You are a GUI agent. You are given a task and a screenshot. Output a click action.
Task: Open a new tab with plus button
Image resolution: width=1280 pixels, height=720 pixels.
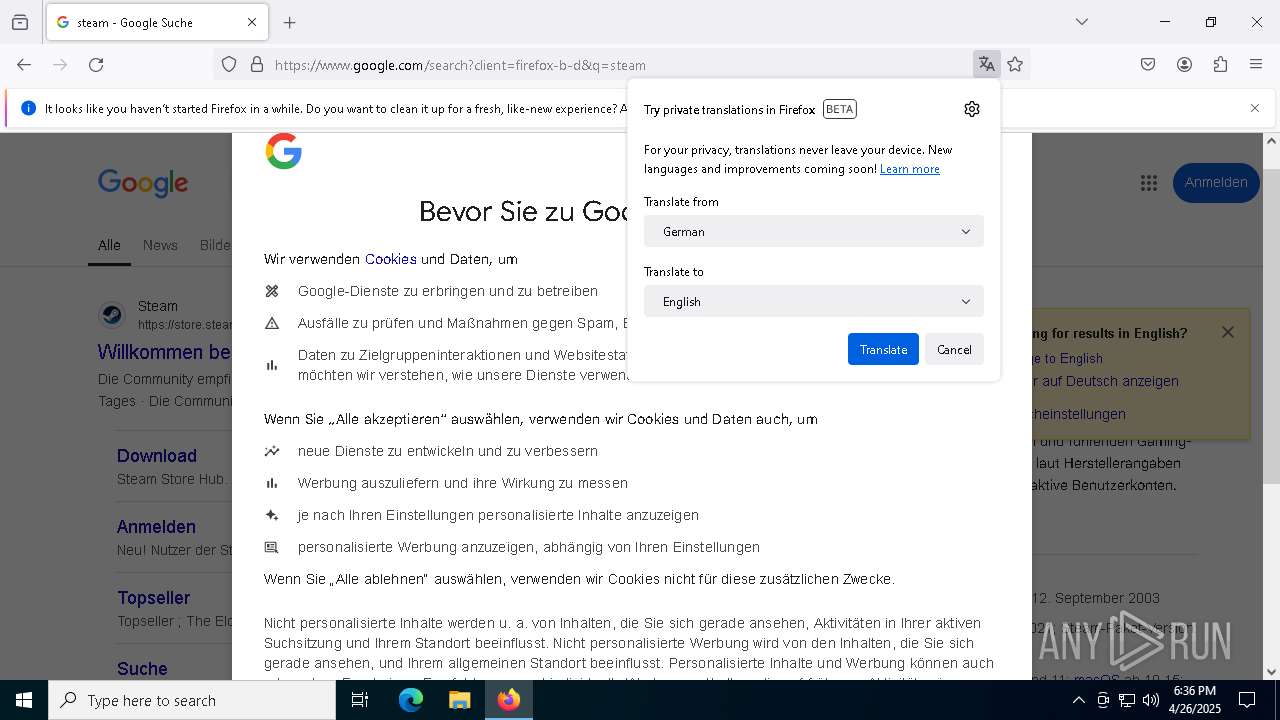tap(290, 22)
